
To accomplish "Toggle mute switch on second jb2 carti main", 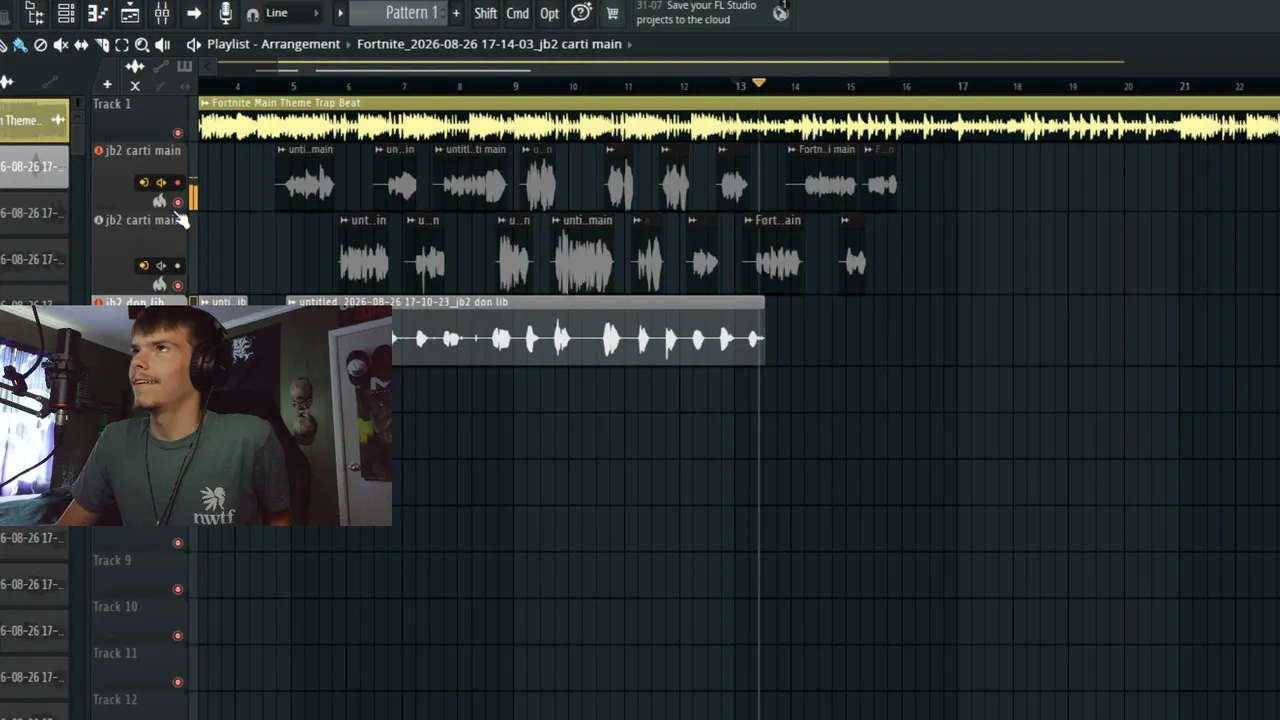I will 178,287.
